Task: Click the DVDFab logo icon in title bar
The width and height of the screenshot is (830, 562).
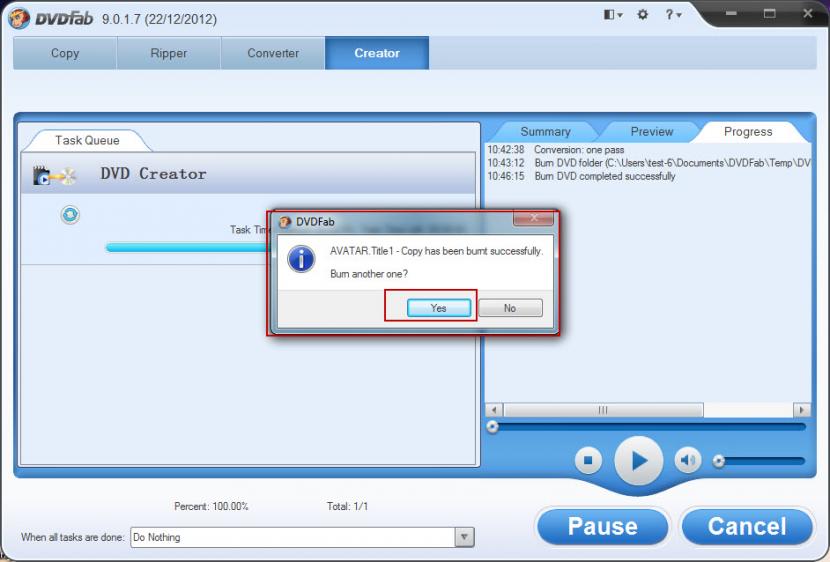Action: point(20,19)
